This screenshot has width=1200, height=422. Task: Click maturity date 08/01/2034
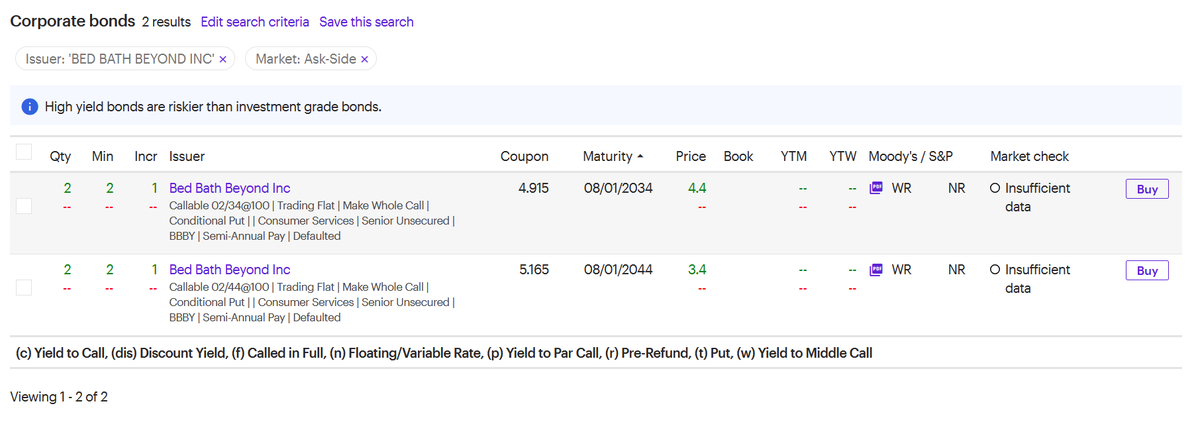tap(617, 187)
